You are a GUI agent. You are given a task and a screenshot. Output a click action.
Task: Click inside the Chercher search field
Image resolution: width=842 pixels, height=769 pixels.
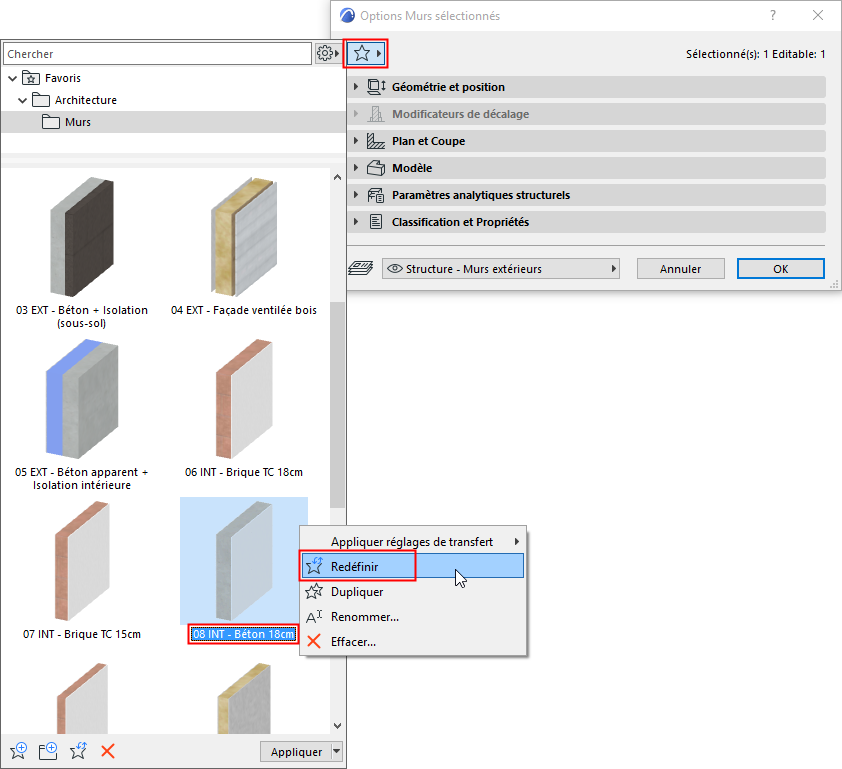coord(150,53)
